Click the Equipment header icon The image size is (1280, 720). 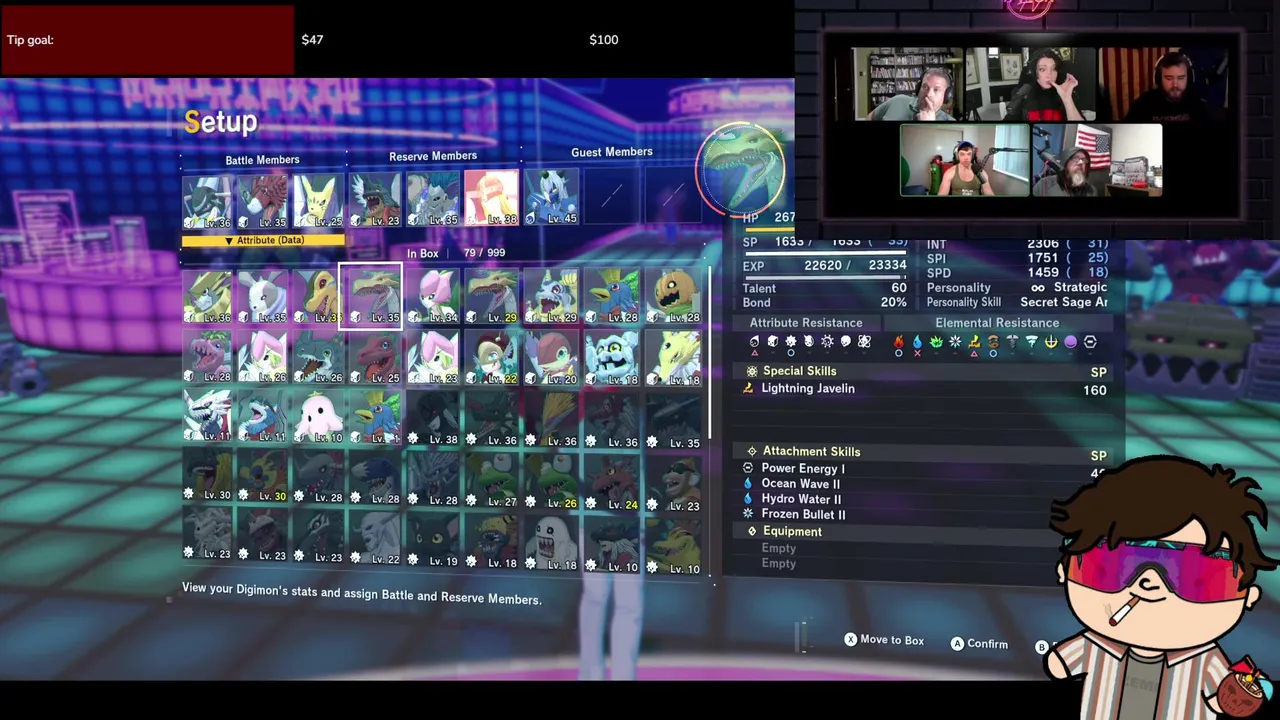pos(752,532)
